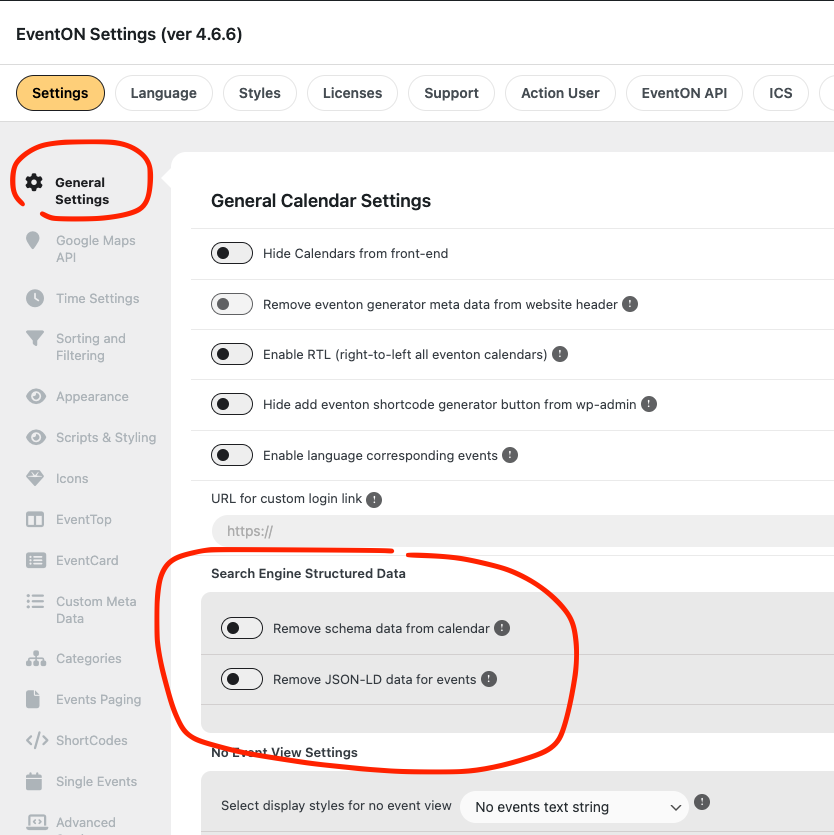834x835 pixels.
Task: Go to Sorting and Filtering section label
Action: click(91, 347)
